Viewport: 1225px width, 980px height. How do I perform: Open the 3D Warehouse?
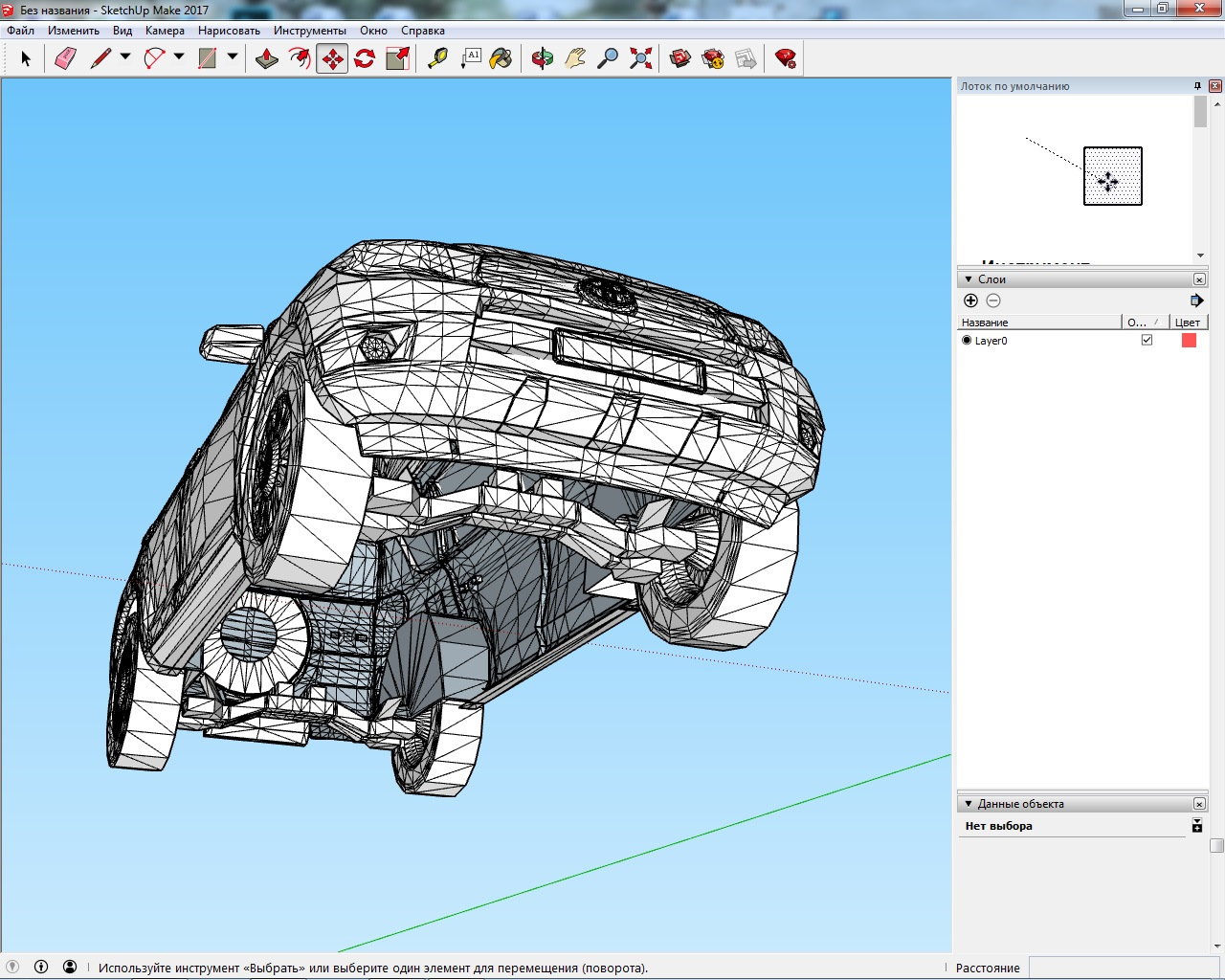(x=680, y=59)
